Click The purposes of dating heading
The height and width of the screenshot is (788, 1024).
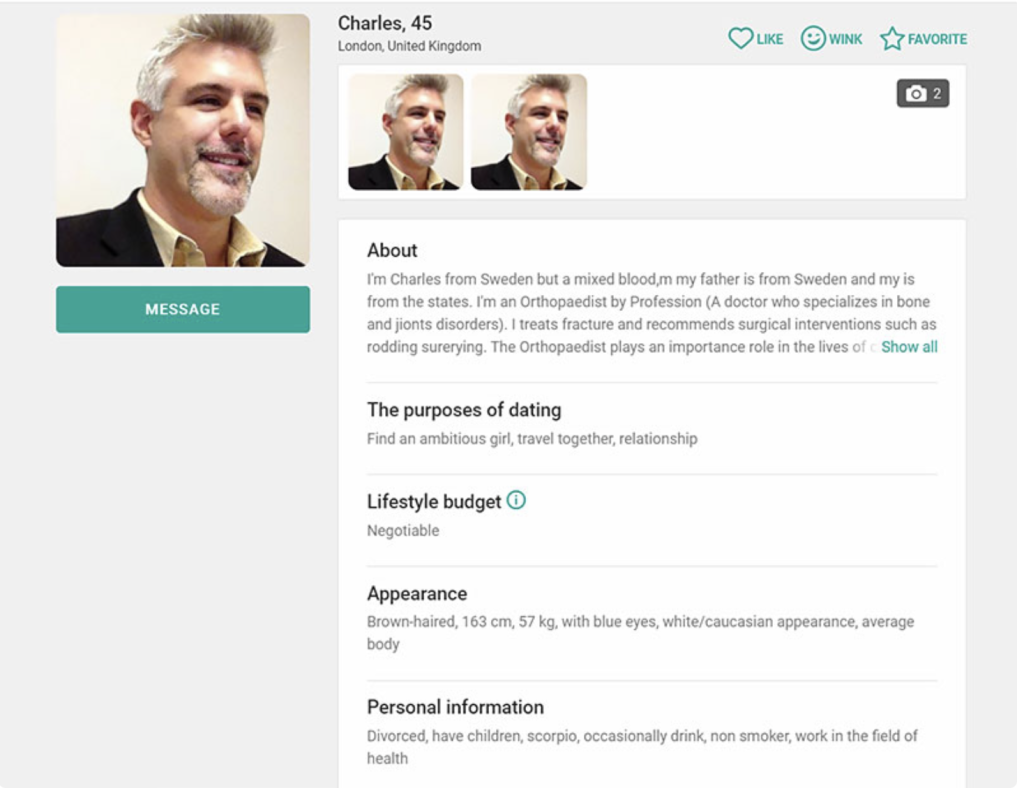tap(464, 410)
